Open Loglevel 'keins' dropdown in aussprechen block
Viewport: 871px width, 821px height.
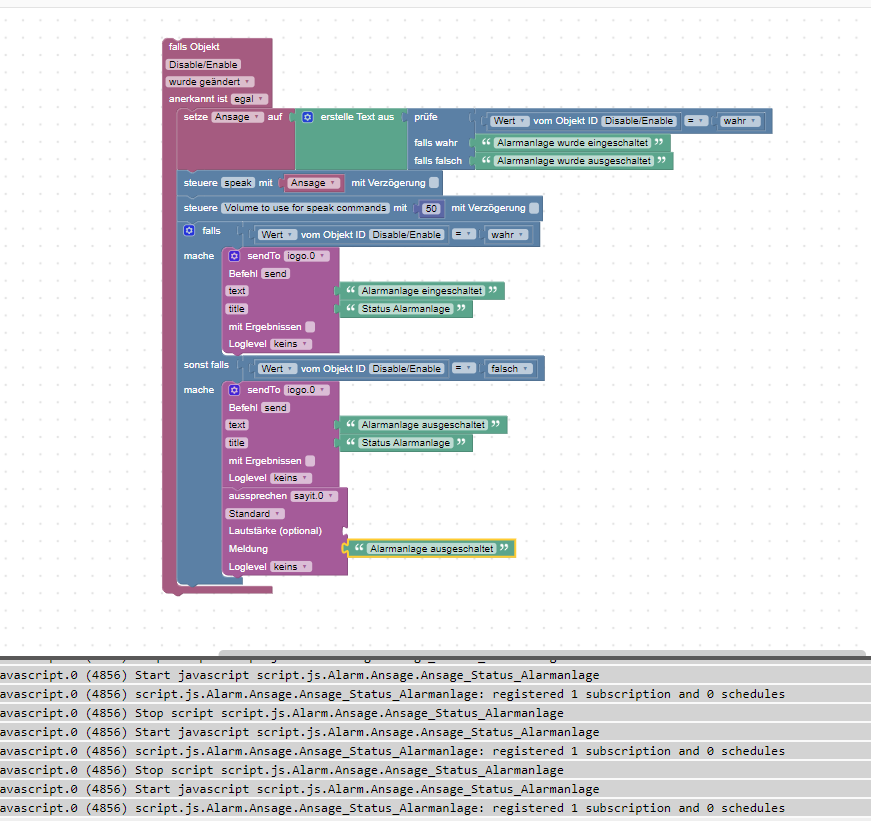point(291,567)
